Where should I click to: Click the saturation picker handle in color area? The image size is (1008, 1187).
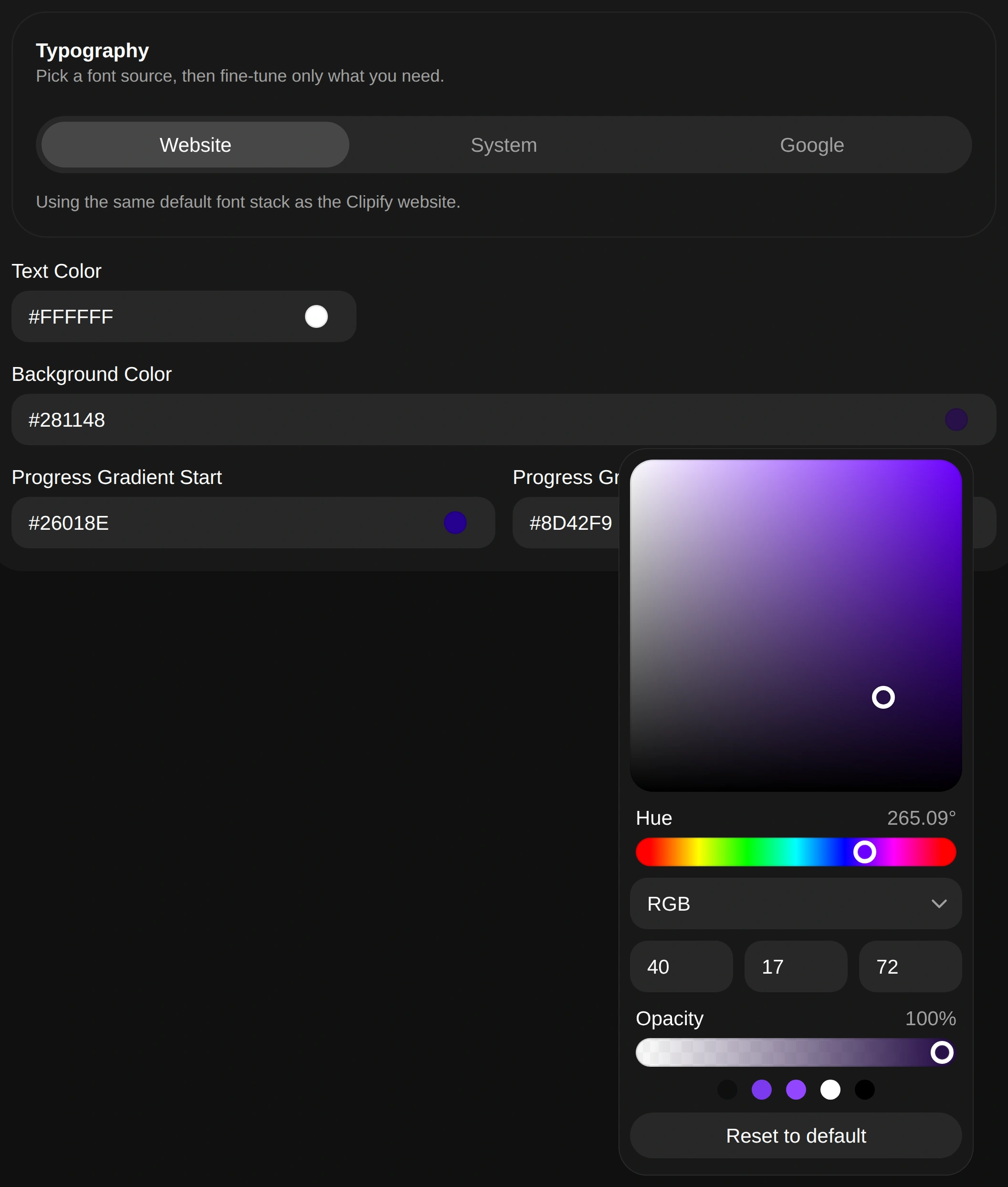(x=883, y=697)
